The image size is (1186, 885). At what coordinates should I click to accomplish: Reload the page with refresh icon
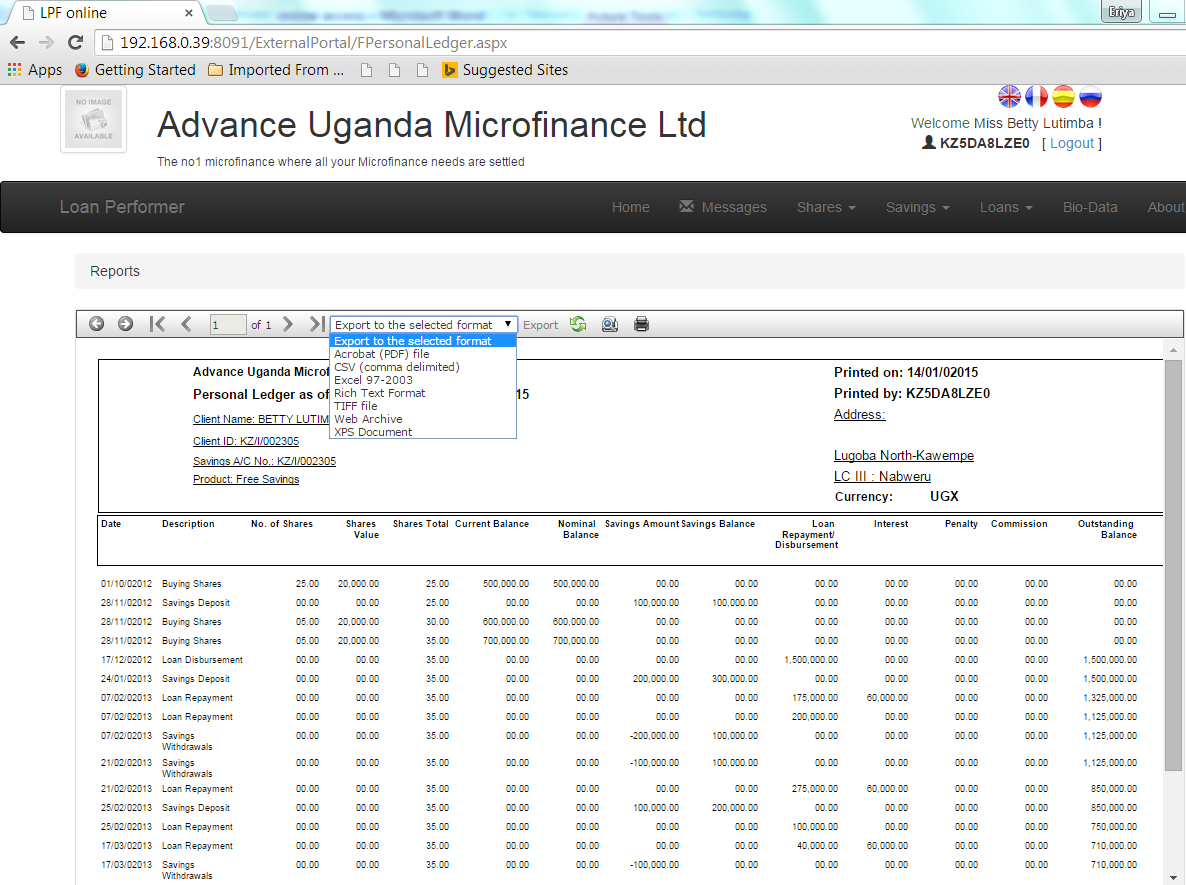[x=75, y=43]
